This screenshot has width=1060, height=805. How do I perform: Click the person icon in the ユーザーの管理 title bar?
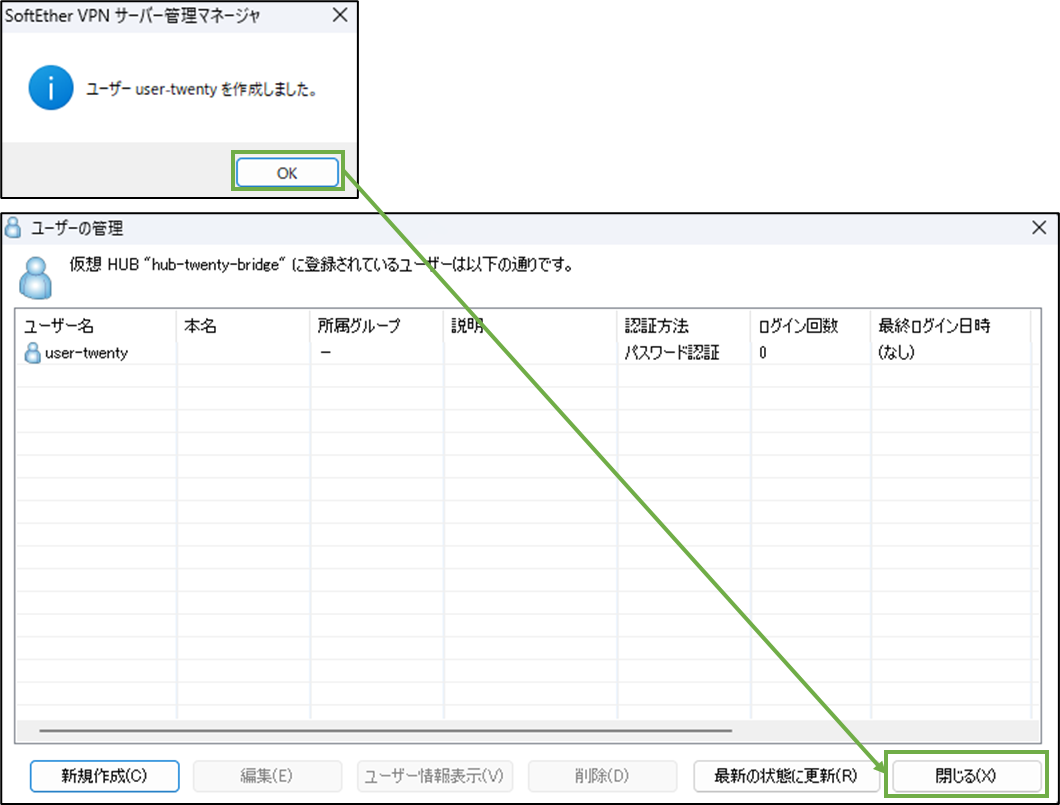point(14,228)
